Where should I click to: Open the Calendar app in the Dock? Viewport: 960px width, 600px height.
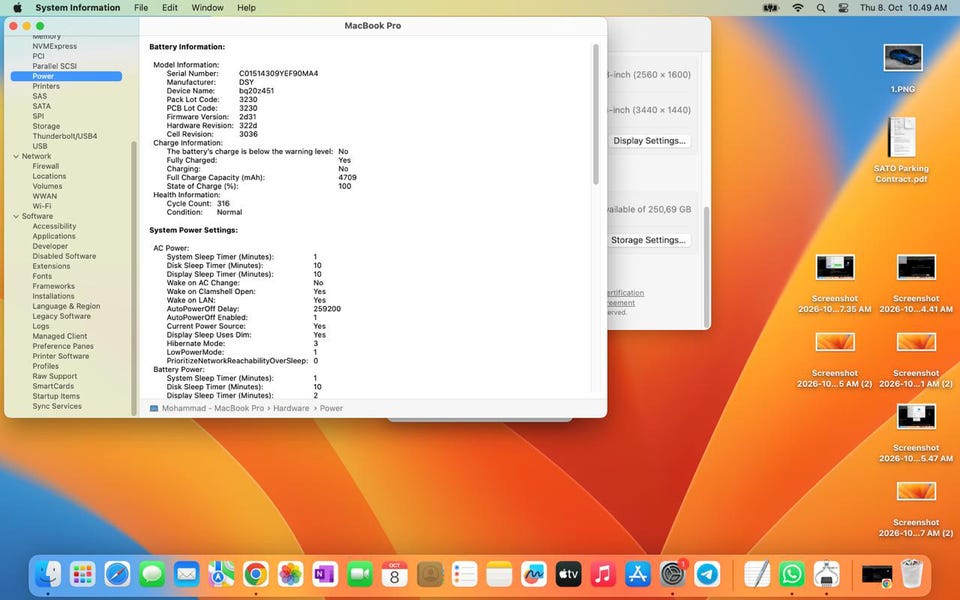click(x=394, y=574)
